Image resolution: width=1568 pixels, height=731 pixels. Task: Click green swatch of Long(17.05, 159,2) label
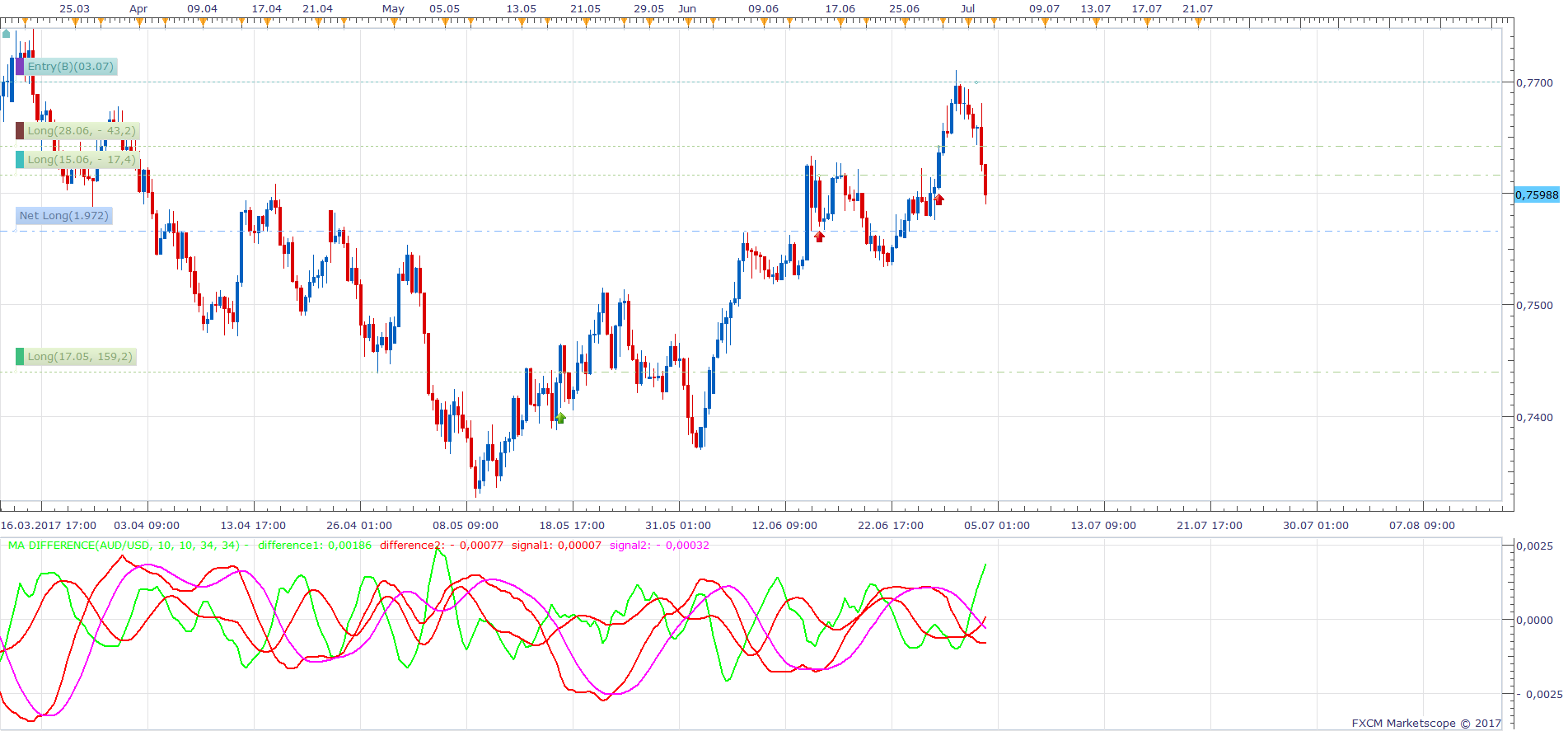pyautogui.click(x=20, y=357)
